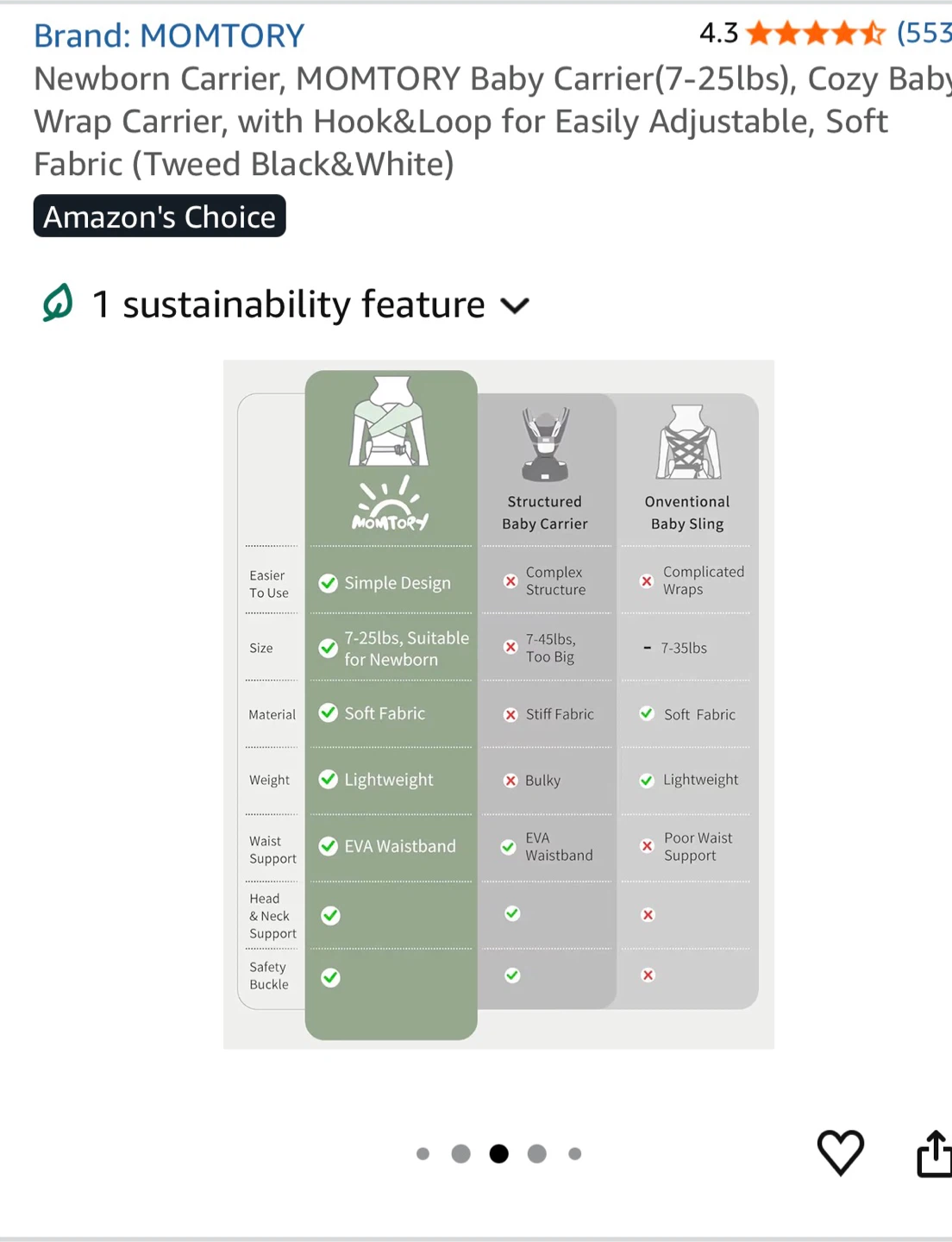Click the green check beside Simple Design
This screenshot has width=952, height=1242.
click(x=329, y=583)
